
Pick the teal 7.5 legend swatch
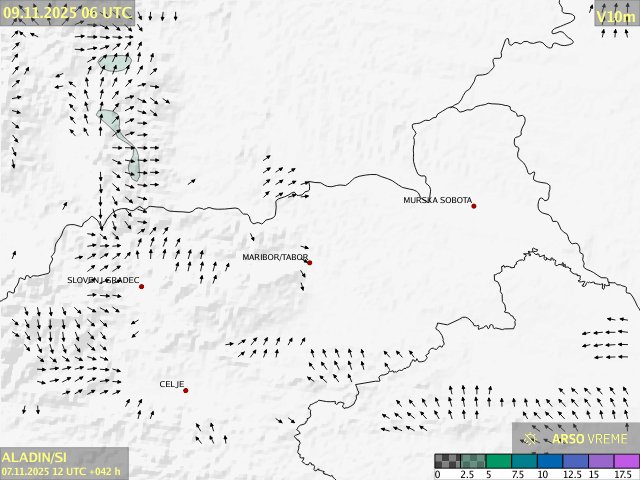(524, 461)
